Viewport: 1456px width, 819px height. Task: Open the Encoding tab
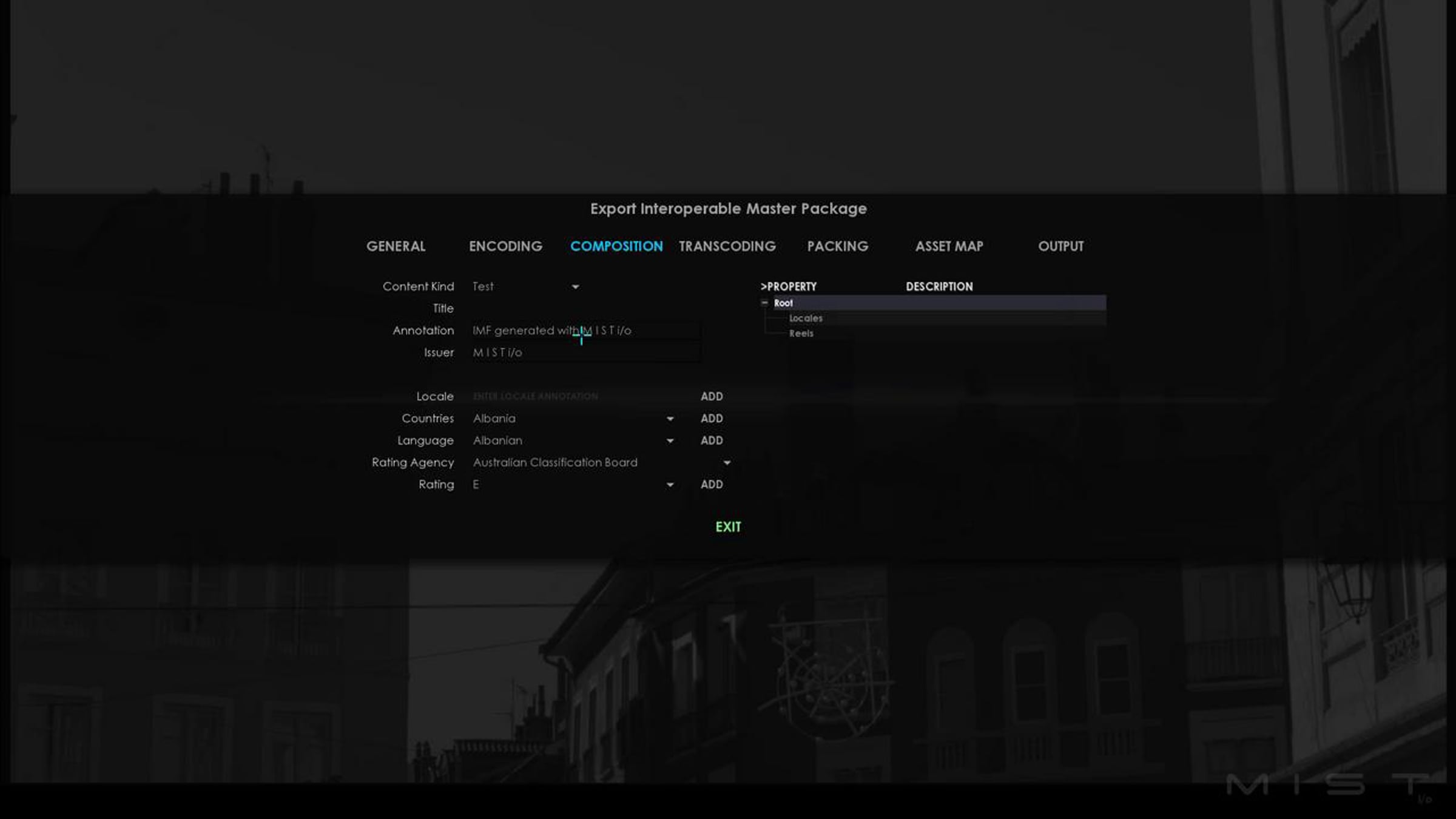[505, 246]
